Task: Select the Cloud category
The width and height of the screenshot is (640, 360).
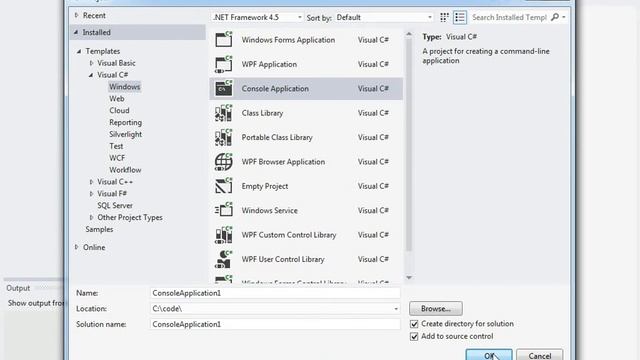Action: [x=119, y=111]
